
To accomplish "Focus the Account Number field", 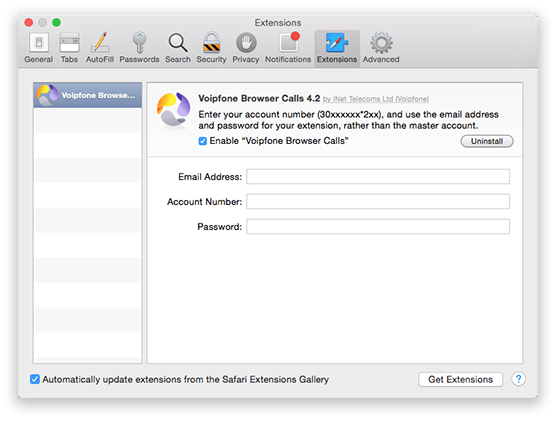I will coord(378,201).
